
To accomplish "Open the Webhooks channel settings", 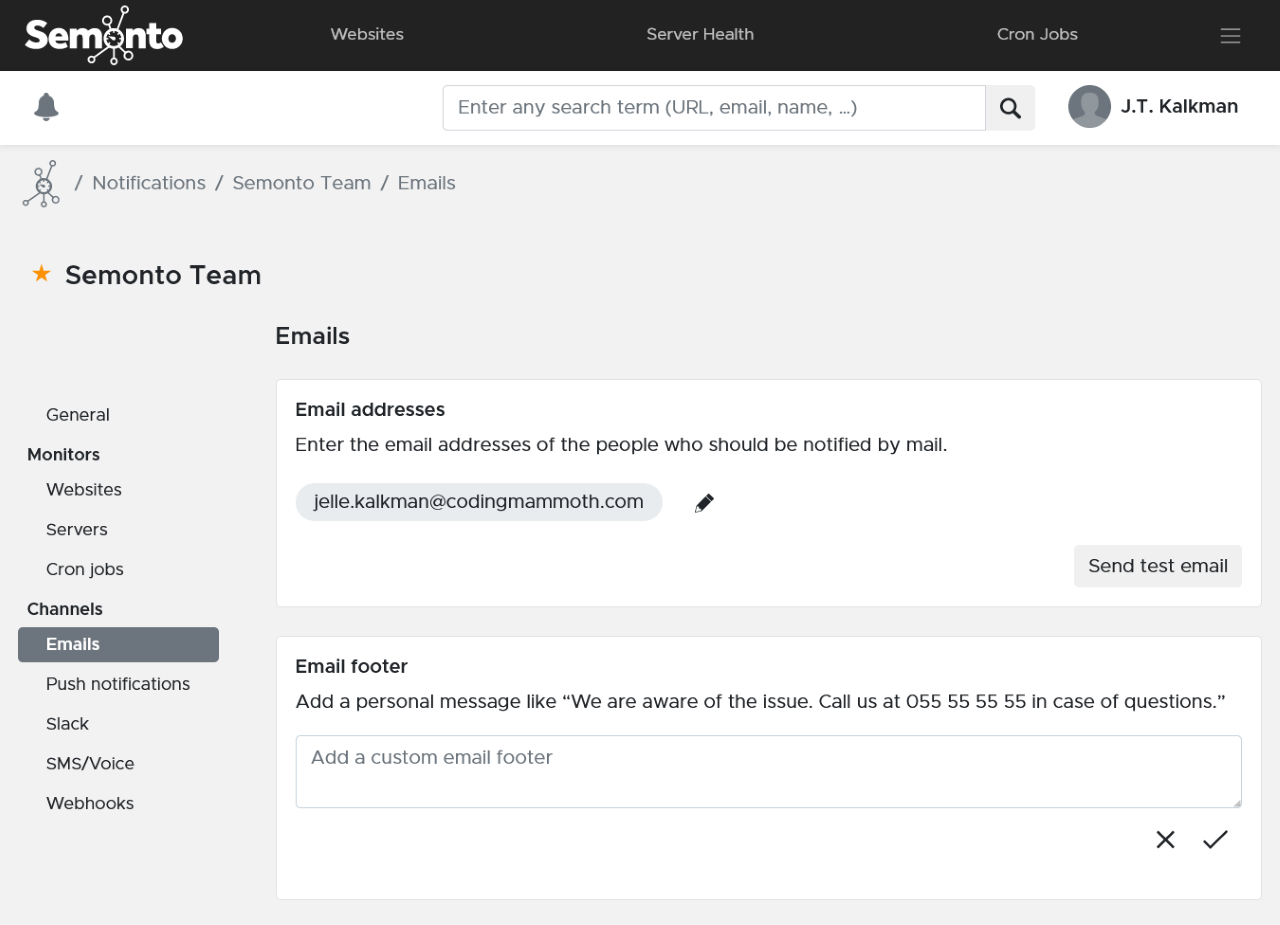I will (90, 804).
